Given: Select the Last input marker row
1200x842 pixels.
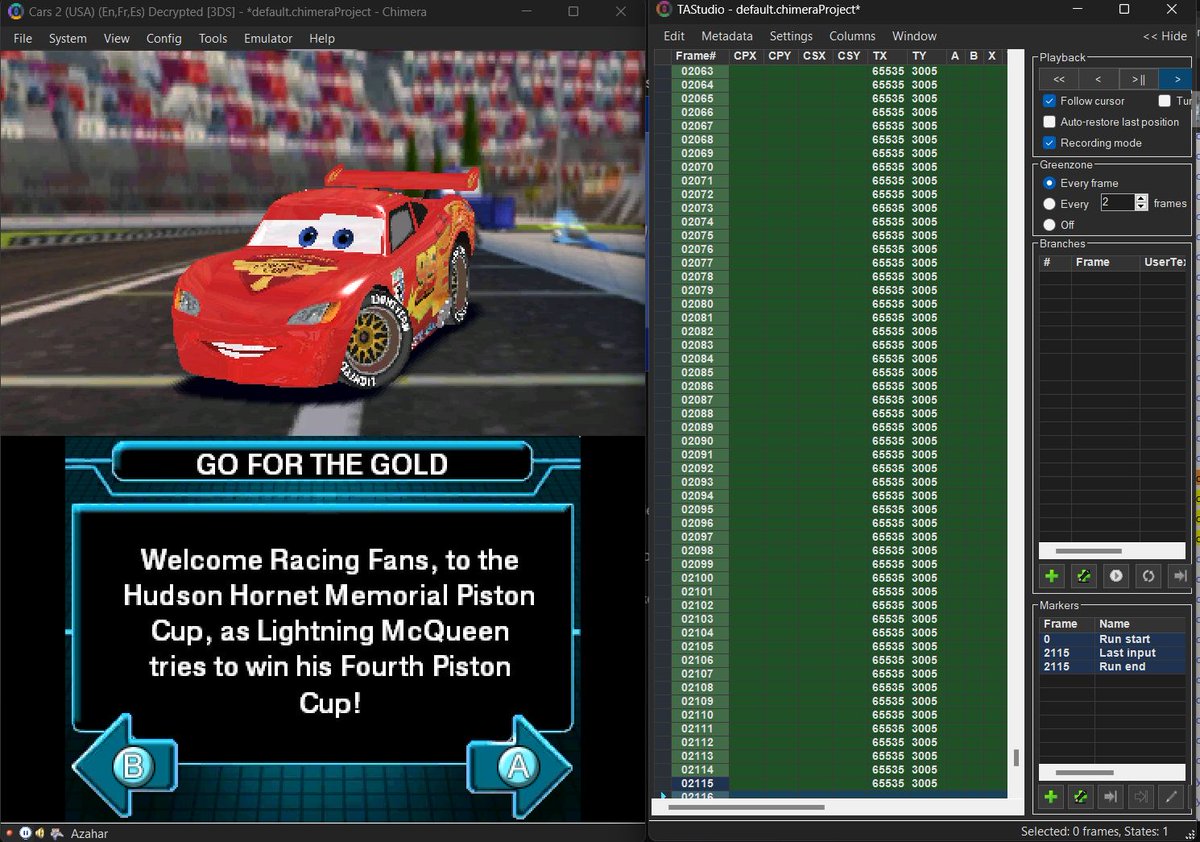Looking at the screenshot, I should click(x=1114, y=653).
